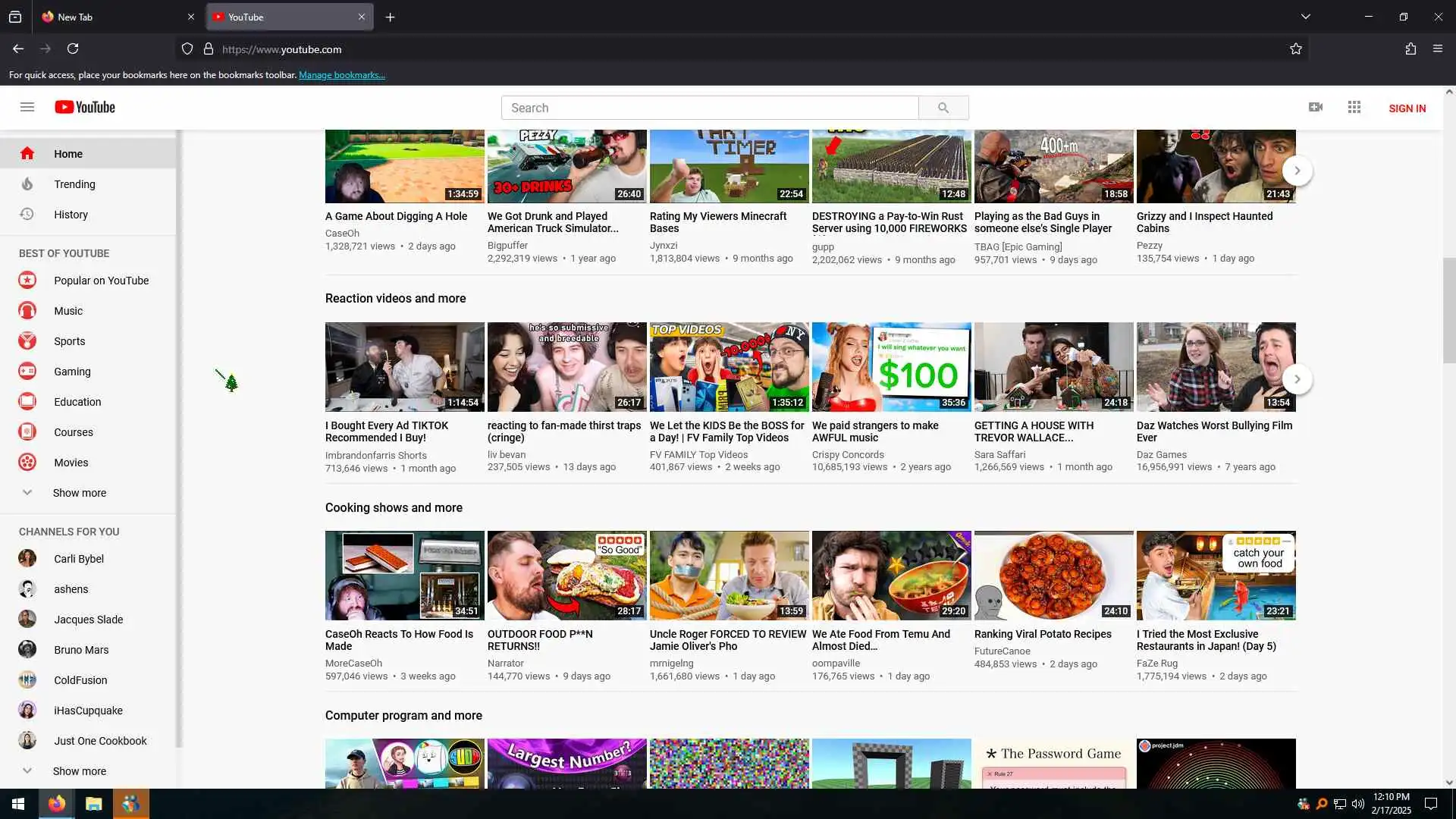
Task: Bookmark page with the star icon
Action: click(1296, 49)
